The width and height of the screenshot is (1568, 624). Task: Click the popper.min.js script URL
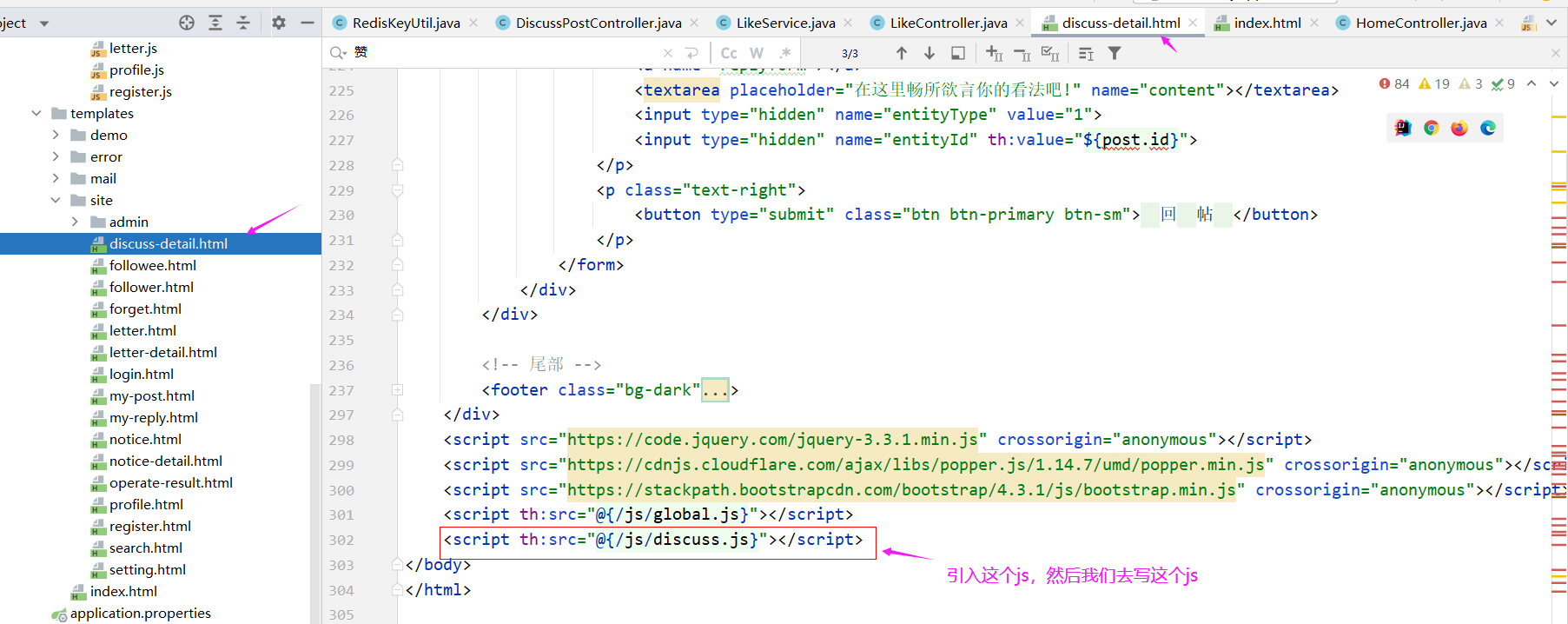point(916,465)
